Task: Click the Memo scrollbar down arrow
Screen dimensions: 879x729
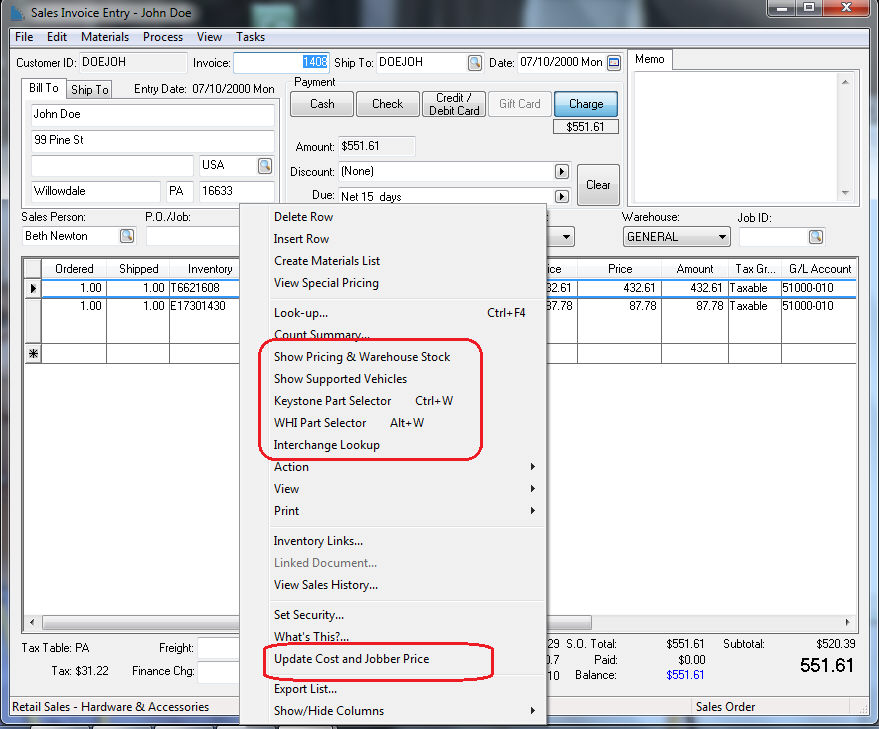Action: click(x=845, y=193)
